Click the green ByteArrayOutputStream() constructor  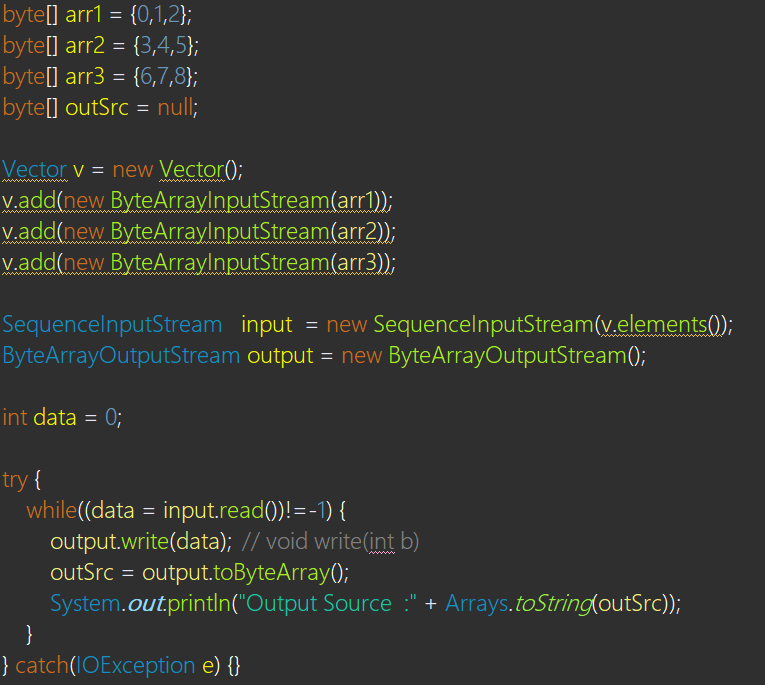[514, 356]
